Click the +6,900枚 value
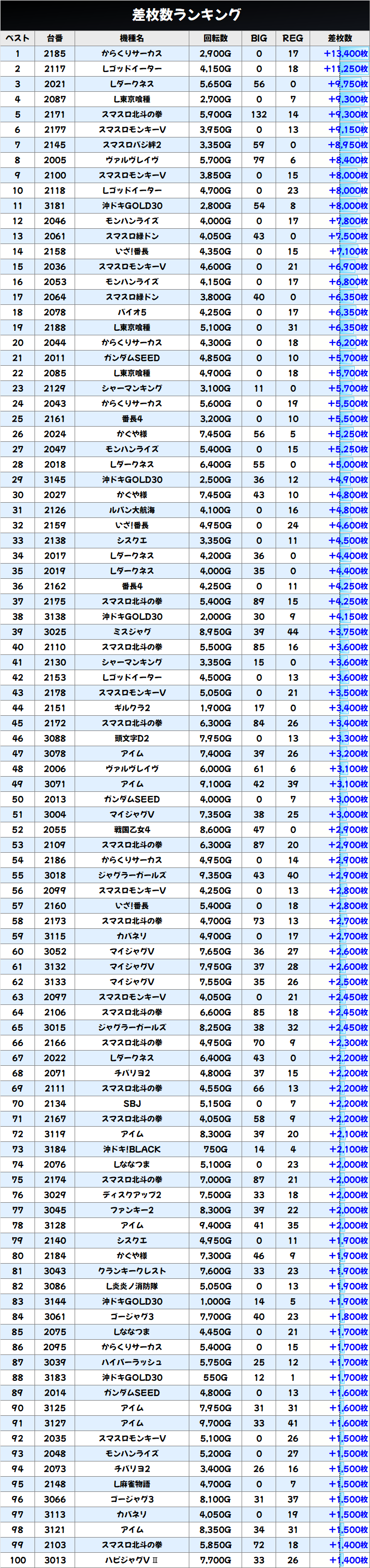This screenshot has width=370, height=1568. pos(348,267)
